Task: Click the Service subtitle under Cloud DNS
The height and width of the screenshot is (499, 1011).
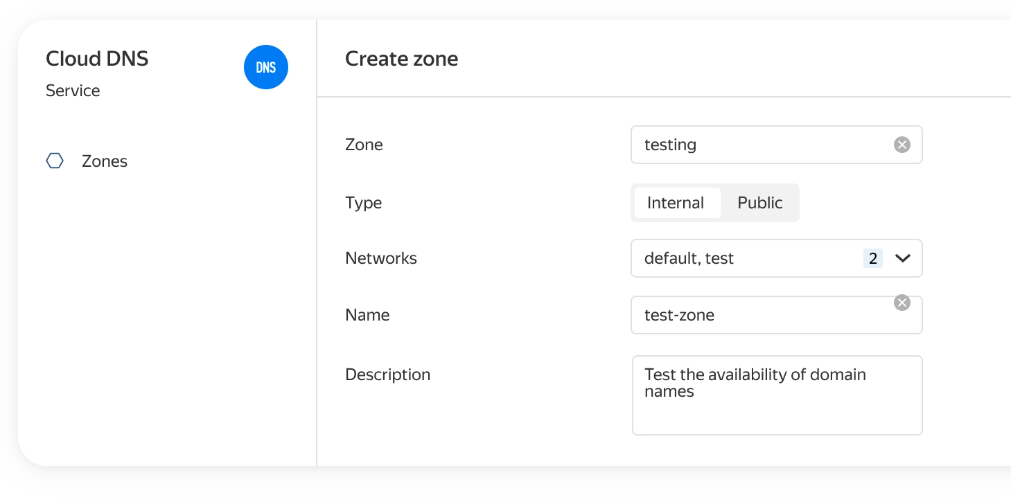Action: [73, 90]
